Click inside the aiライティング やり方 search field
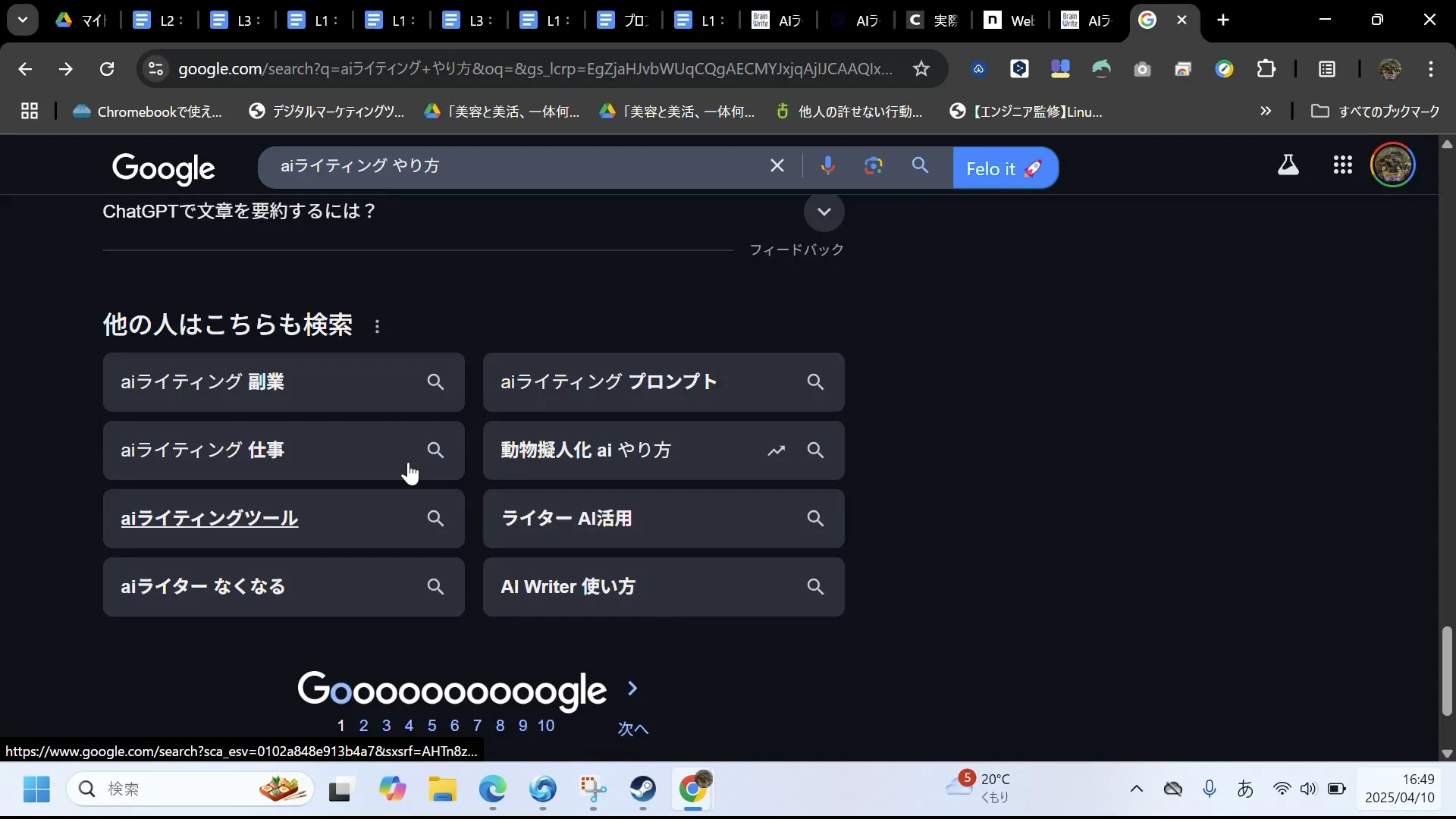 pos(516,165)
